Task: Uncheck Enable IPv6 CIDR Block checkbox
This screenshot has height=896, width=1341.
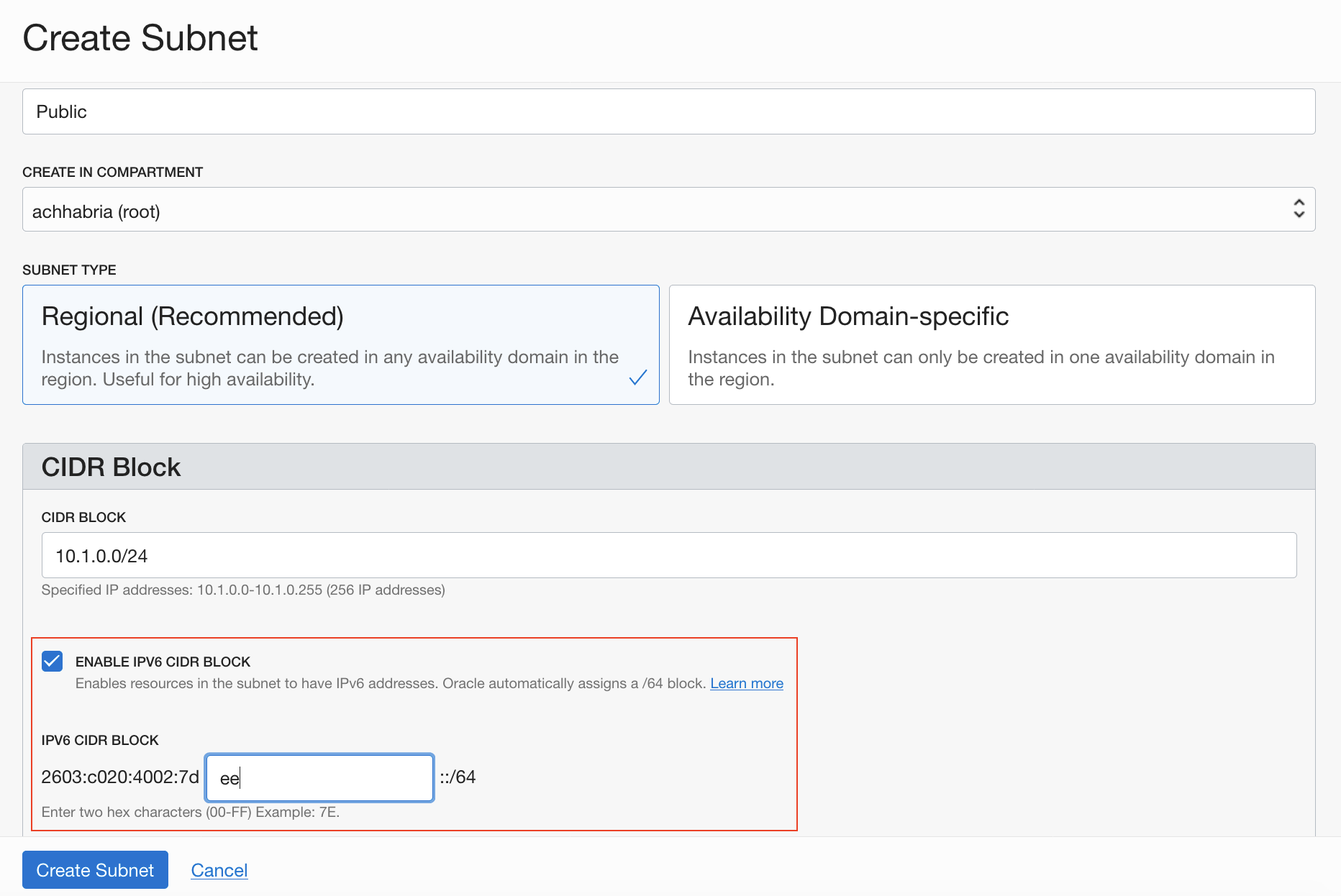Action: (53, 662)
